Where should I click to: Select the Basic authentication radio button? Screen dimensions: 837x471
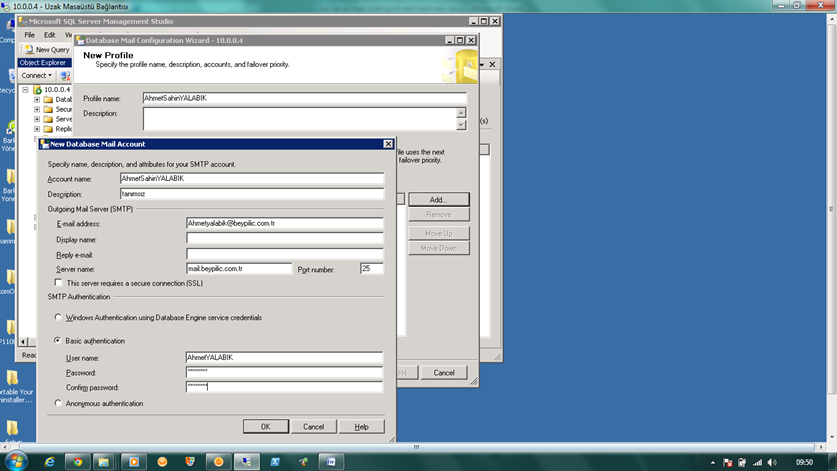click(58, 340)
